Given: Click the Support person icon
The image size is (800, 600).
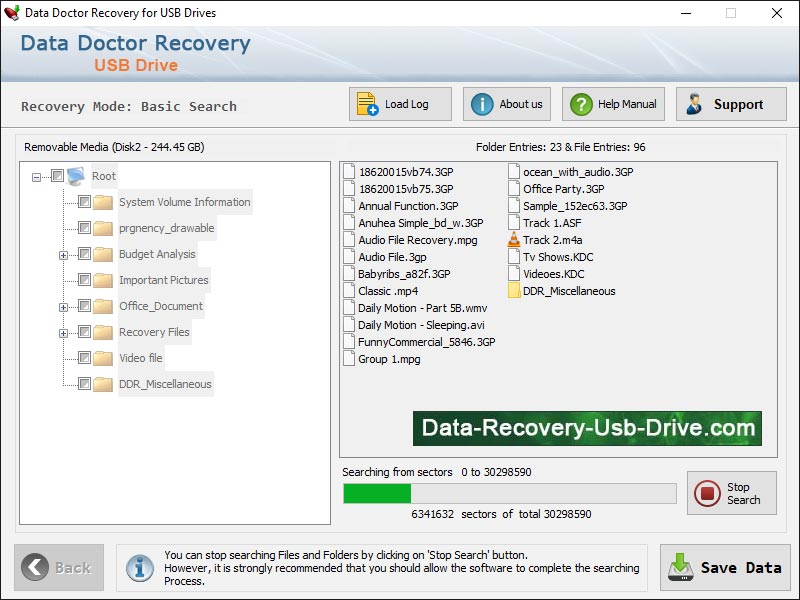Looking at the screenshot, I should (693, 104).
